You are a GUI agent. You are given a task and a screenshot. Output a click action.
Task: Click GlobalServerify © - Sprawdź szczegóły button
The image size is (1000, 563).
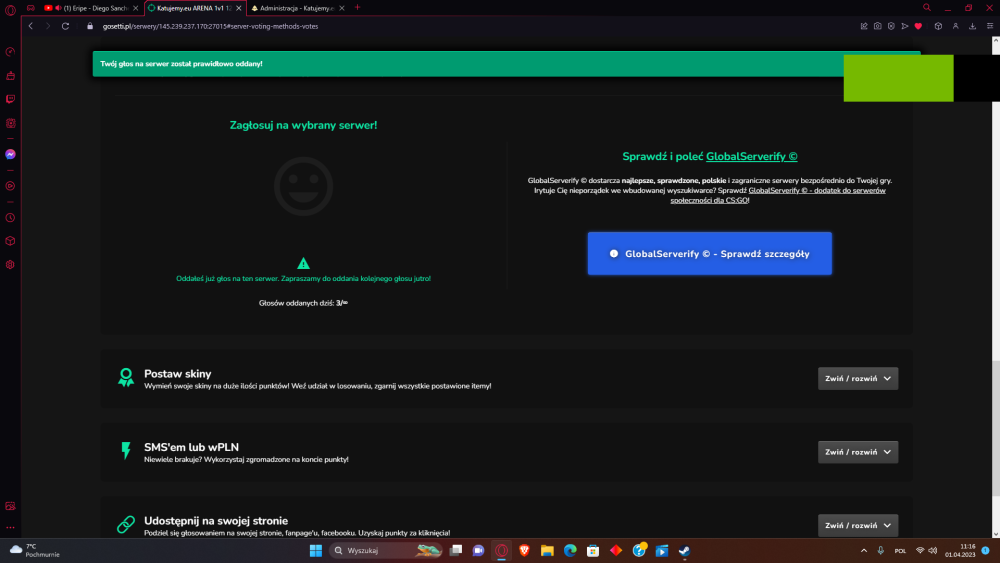click(x=709, y=254)
